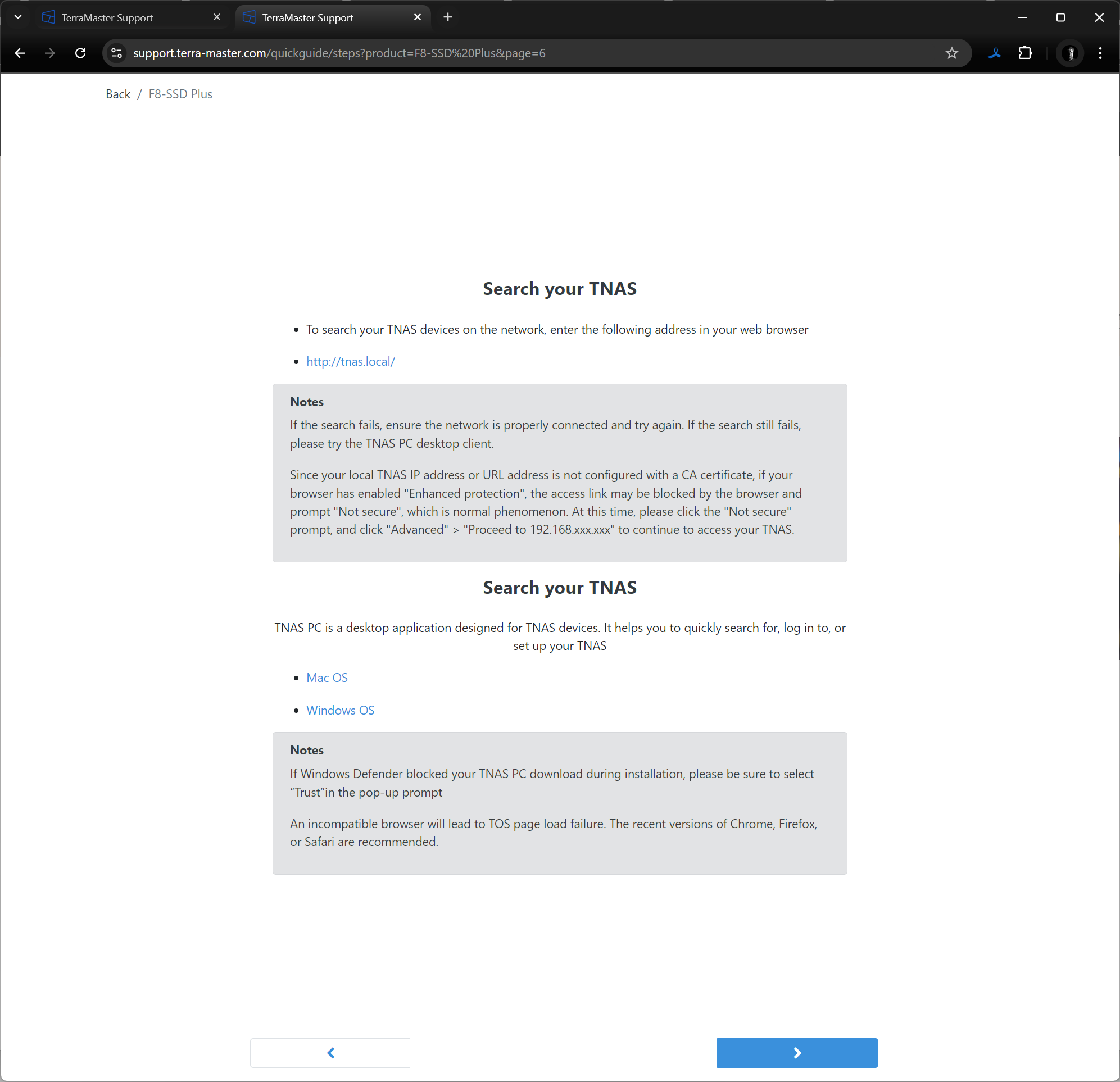Go to next step with the blue arrow button
Image resolution: width=1120 pixels, height=1082 pixels.
pyautogui.click(x=796, y=1053)
